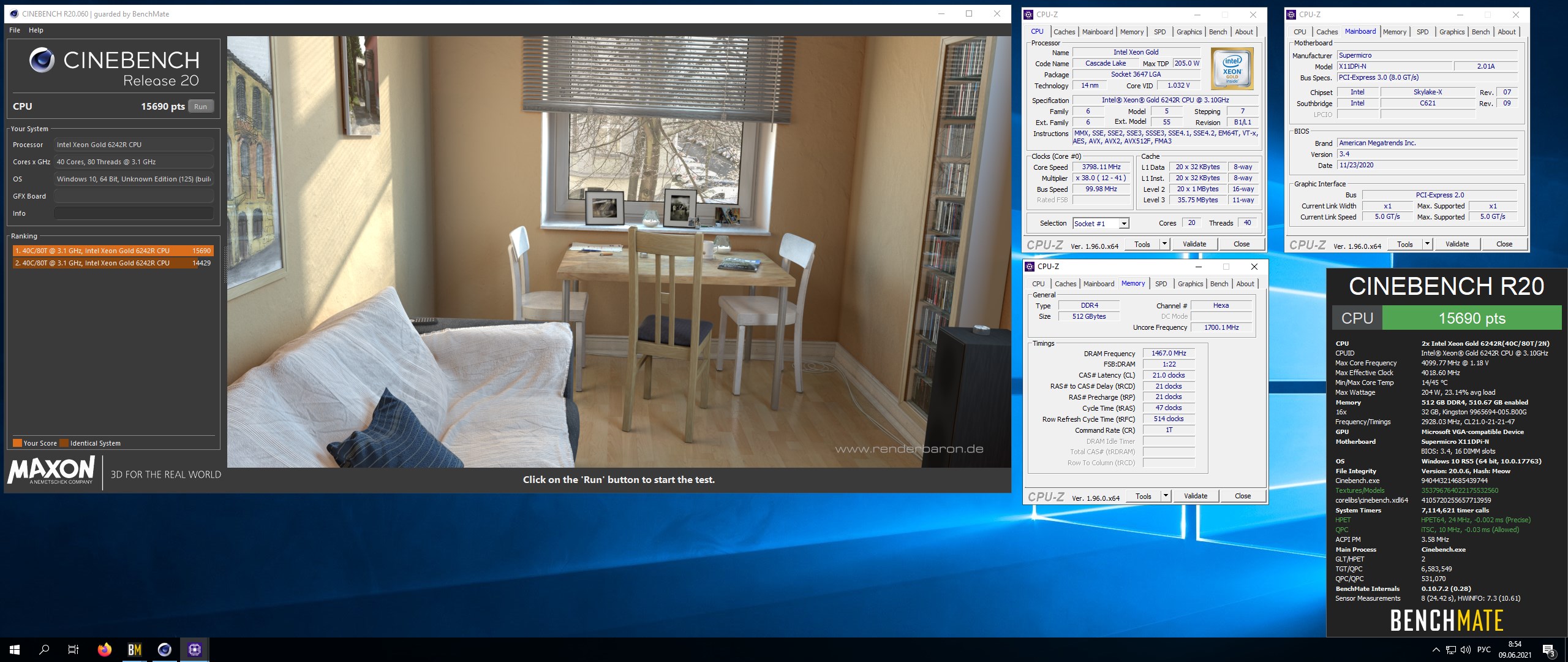
Task: Switch input language РУС indicator
Action: click(x=1484, y=650)
